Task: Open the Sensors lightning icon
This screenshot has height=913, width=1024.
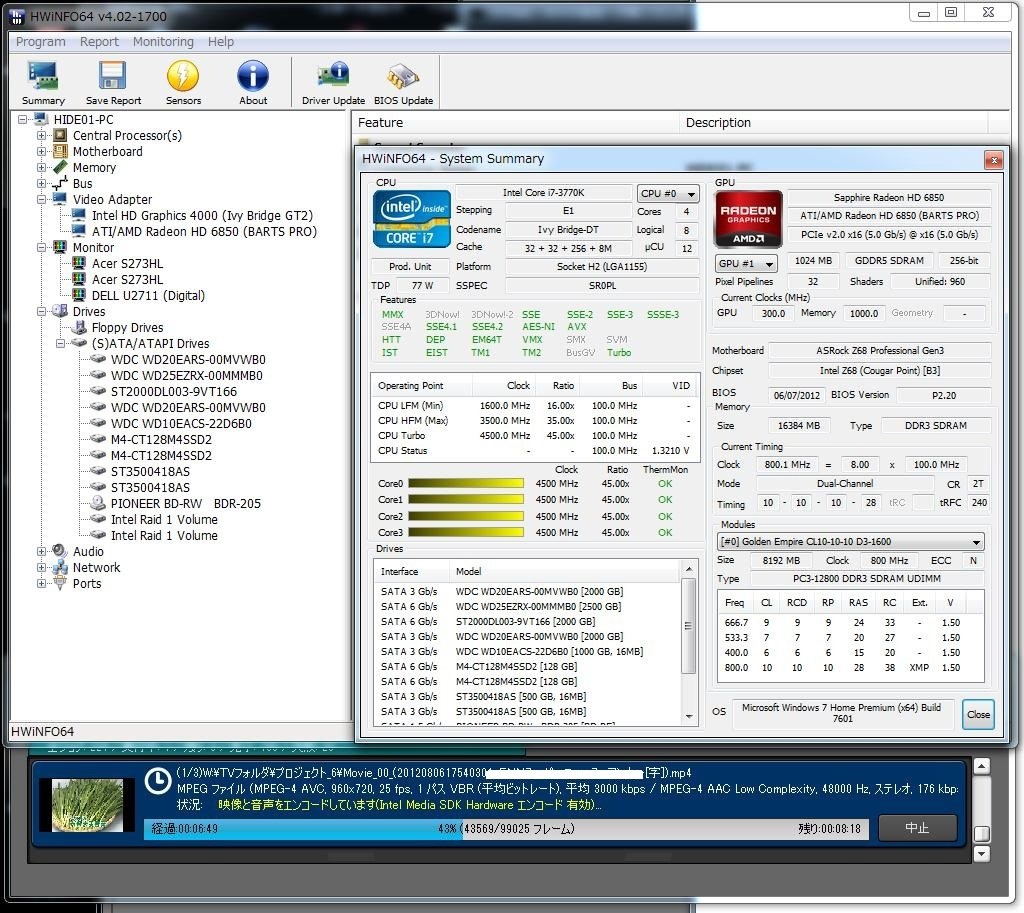Action: (183, 76)
